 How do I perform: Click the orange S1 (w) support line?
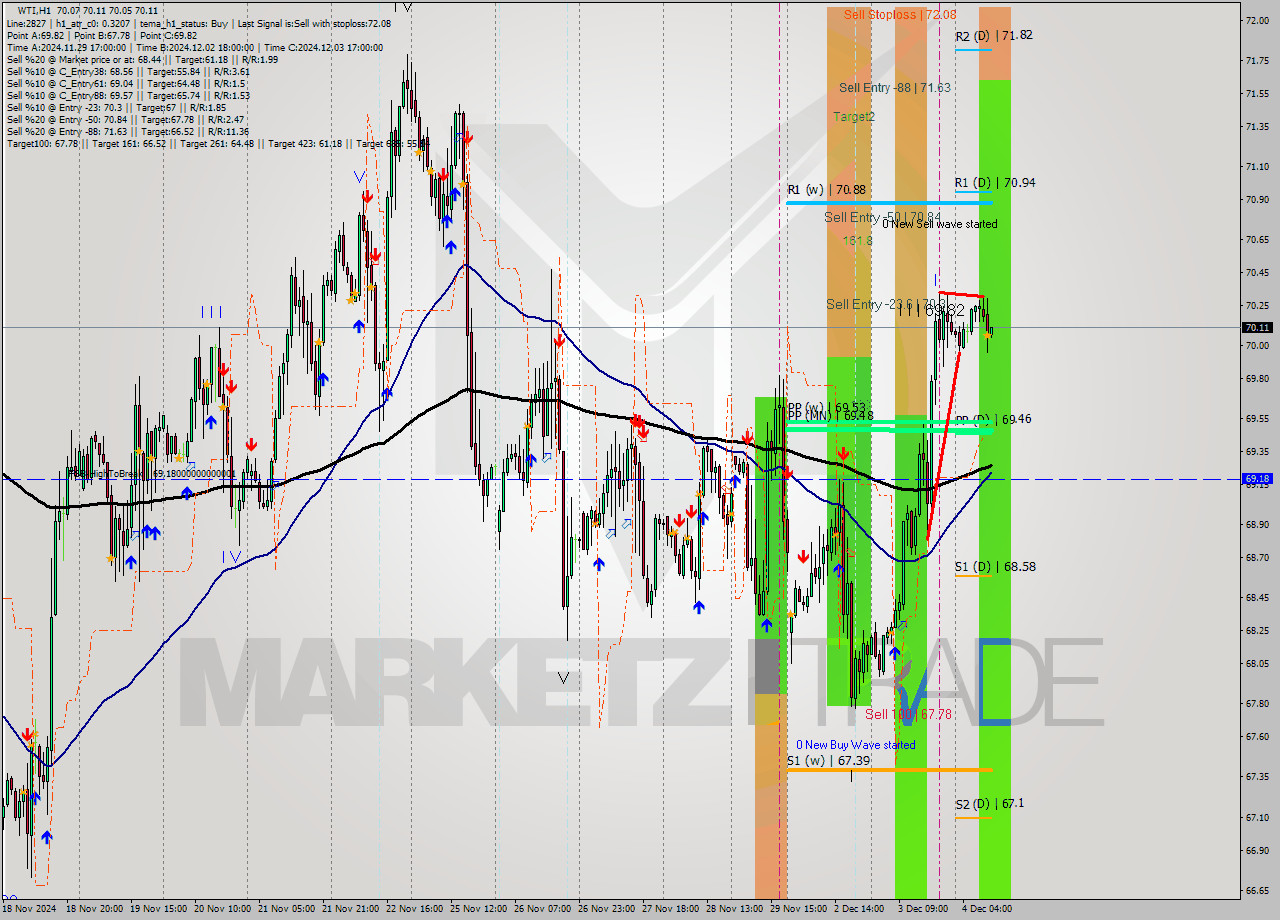[888, 769]
